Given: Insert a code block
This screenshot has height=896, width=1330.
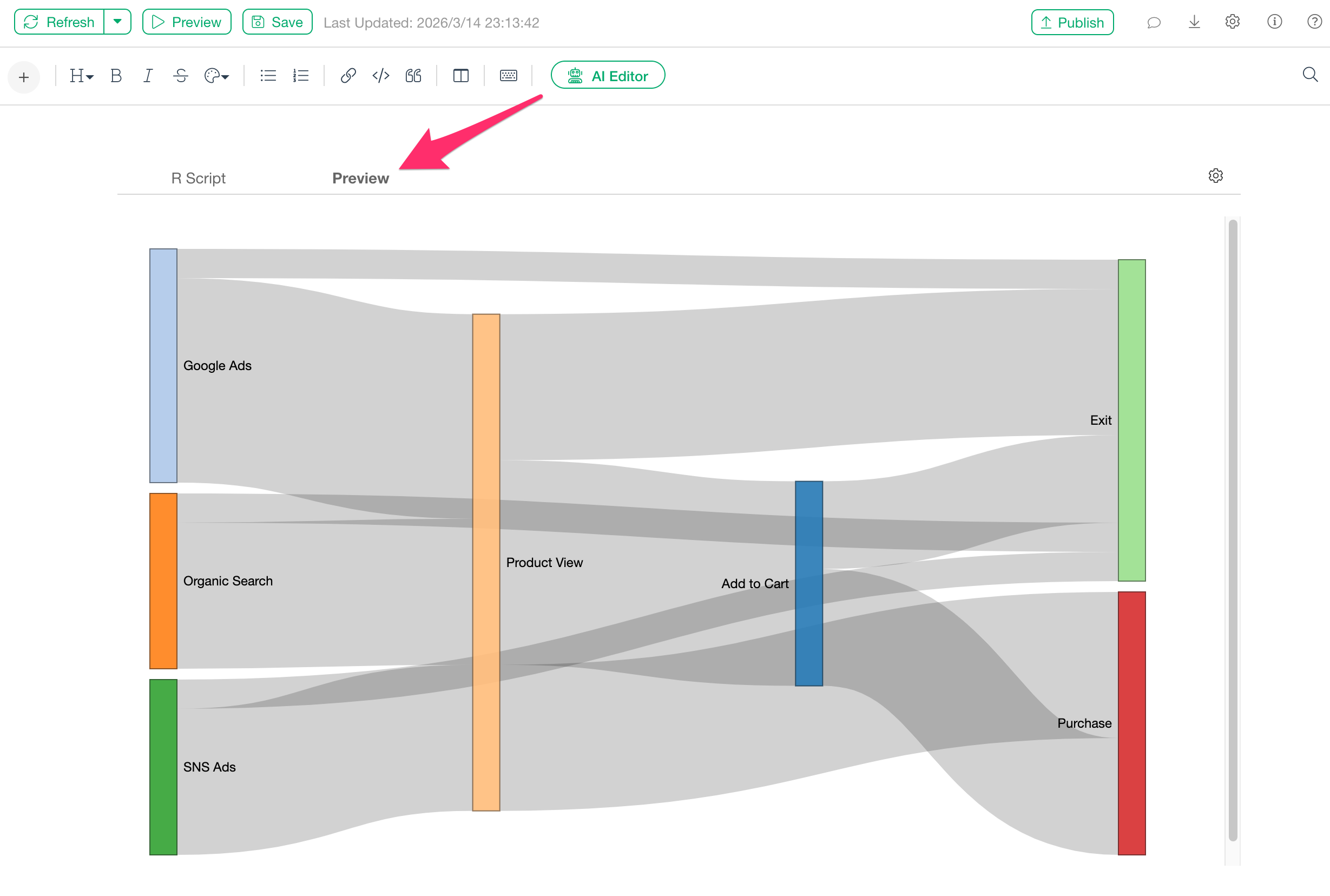Looking at the screenshot, I should [380, 75].
